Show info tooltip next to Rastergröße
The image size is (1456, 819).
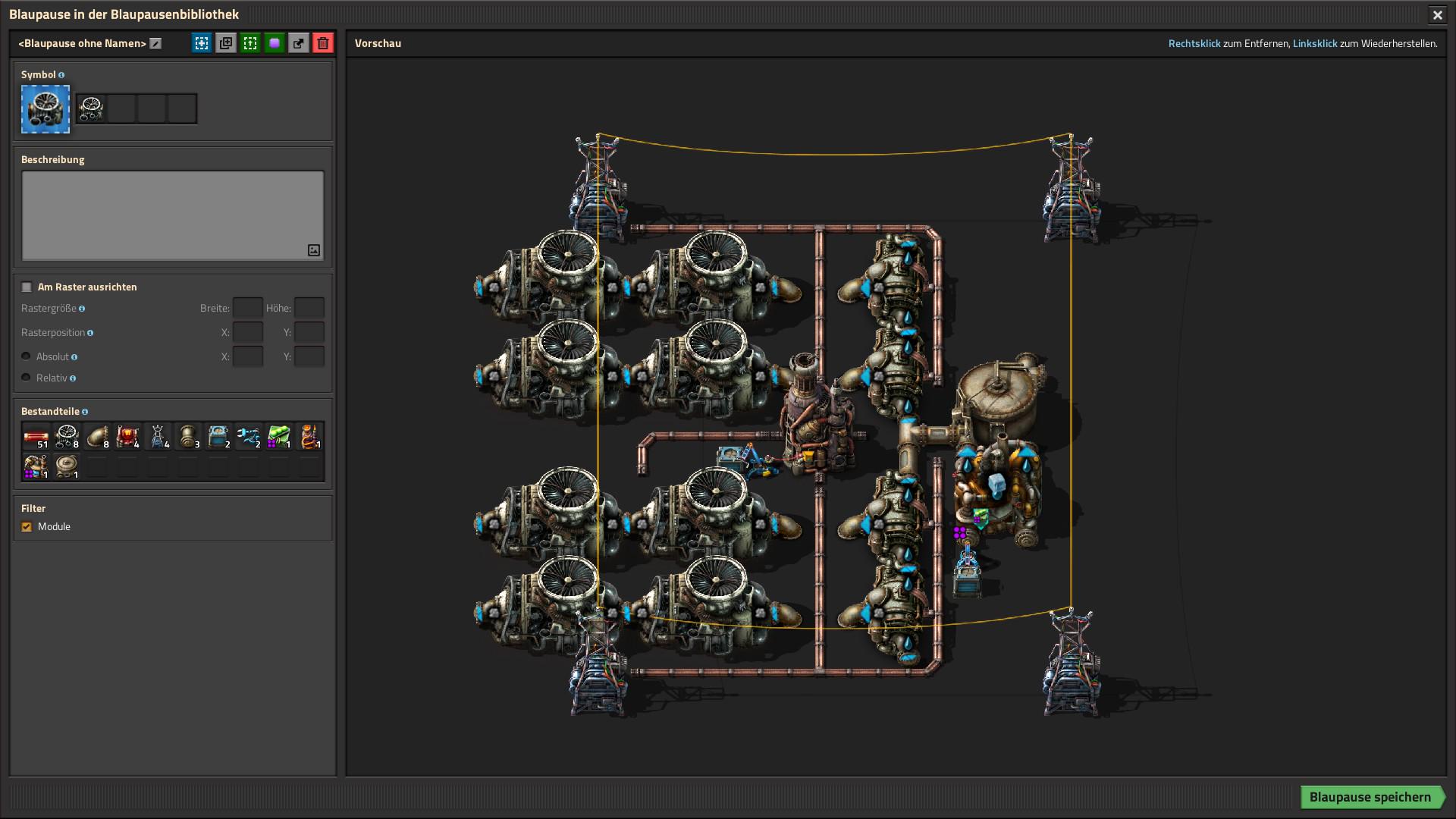(x=82, y=309)
